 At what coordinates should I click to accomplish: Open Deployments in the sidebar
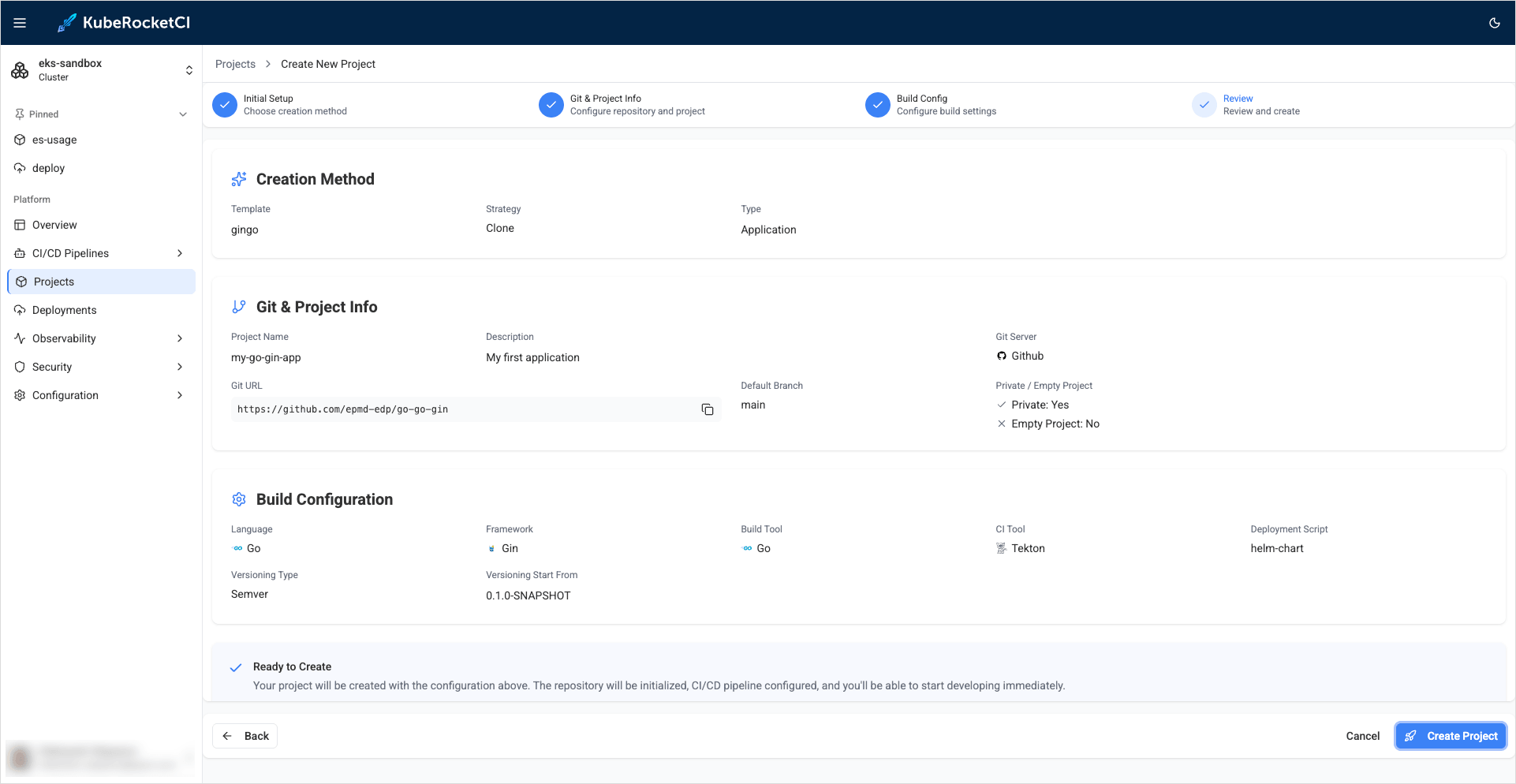pyautogui.click(x=64, y=310)
